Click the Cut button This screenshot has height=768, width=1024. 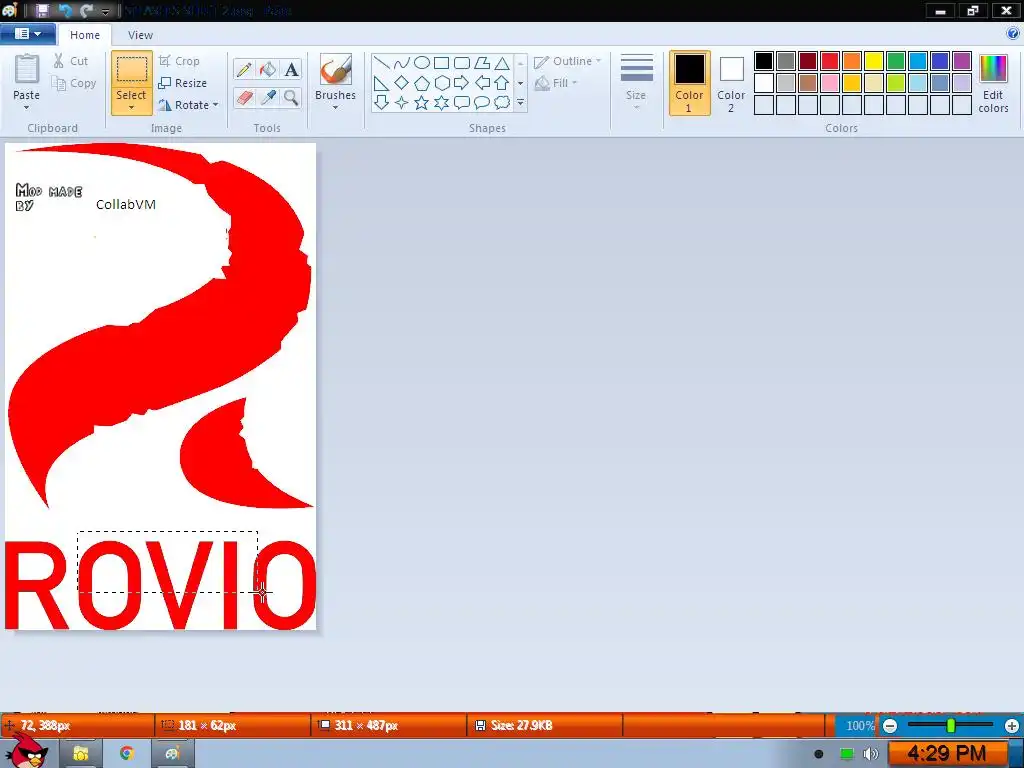71,61
